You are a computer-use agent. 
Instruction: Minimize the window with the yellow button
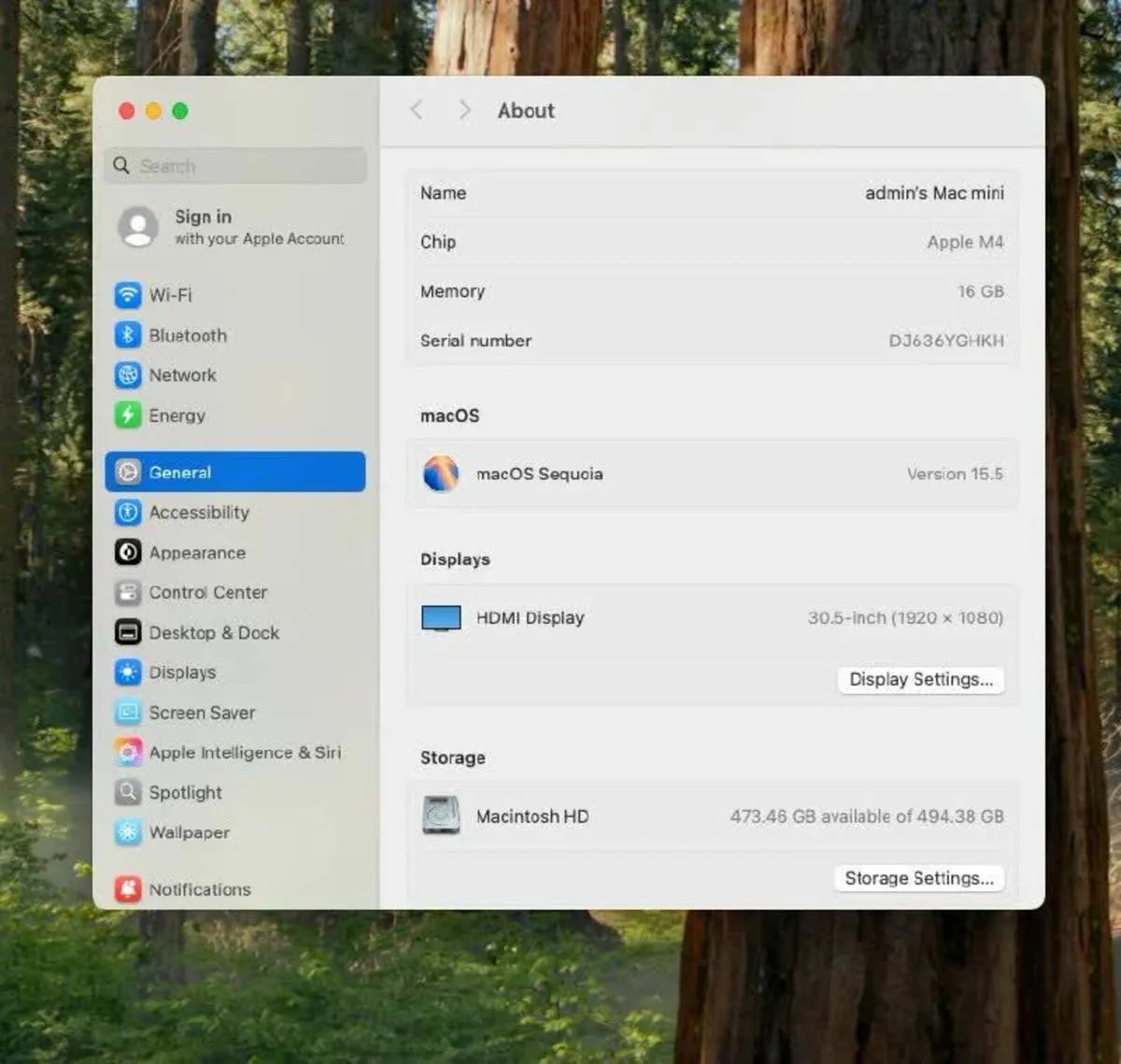click(153, 111)
